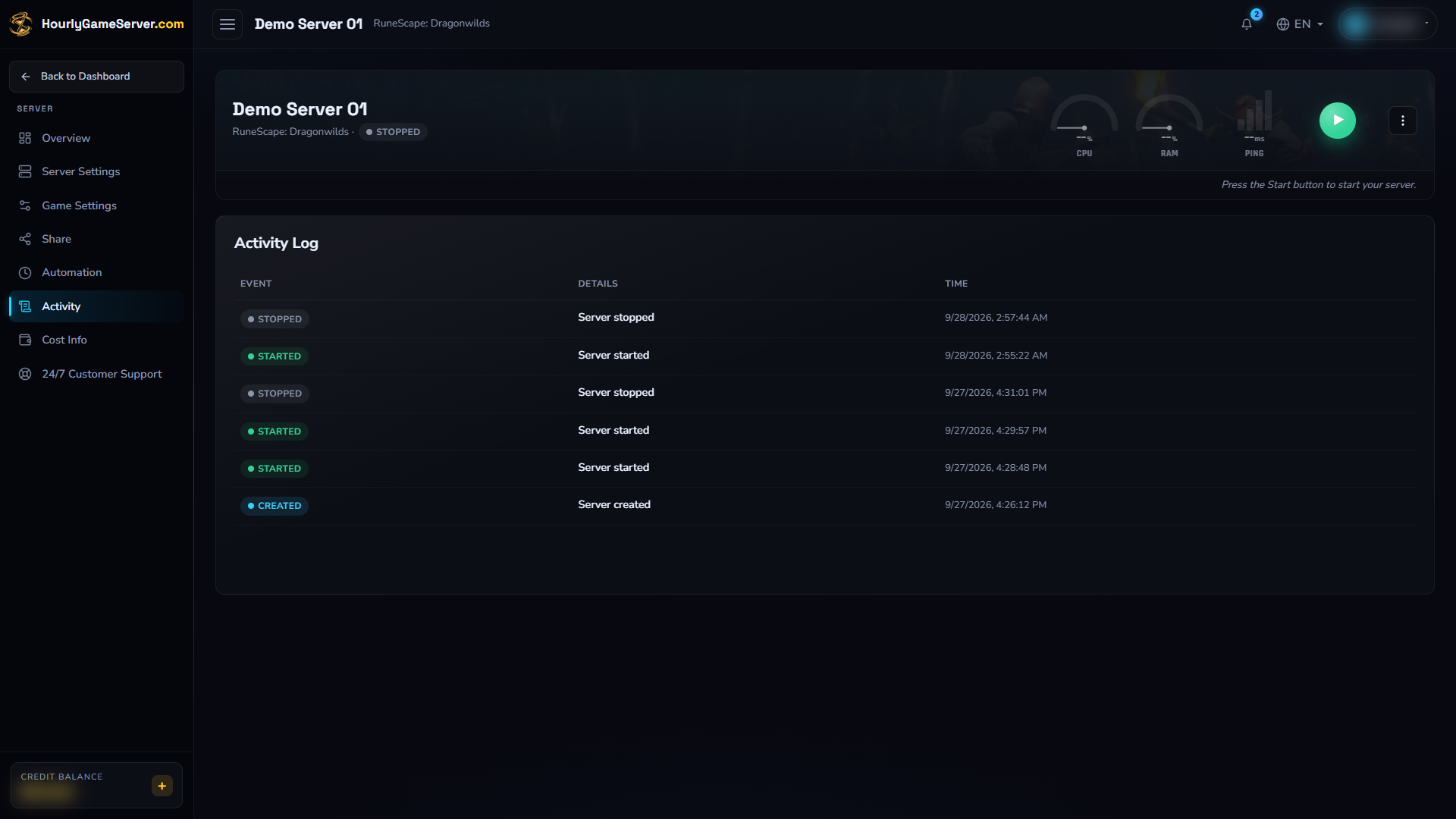
Task: Click the Automation clock icon
Action: 25,272
